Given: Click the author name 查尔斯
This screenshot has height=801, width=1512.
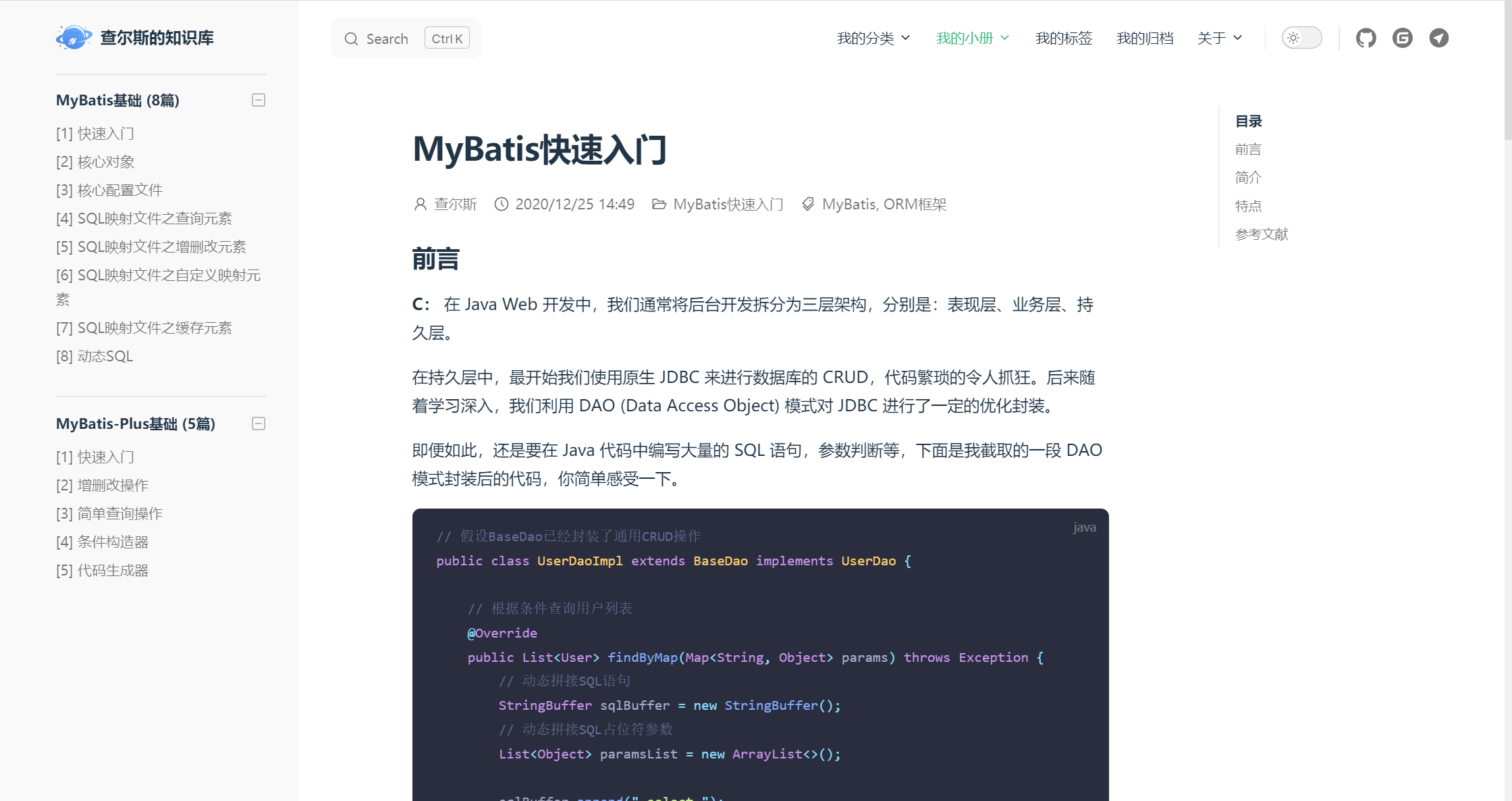Looking at the screenshot, I should (x=456, y=204).
